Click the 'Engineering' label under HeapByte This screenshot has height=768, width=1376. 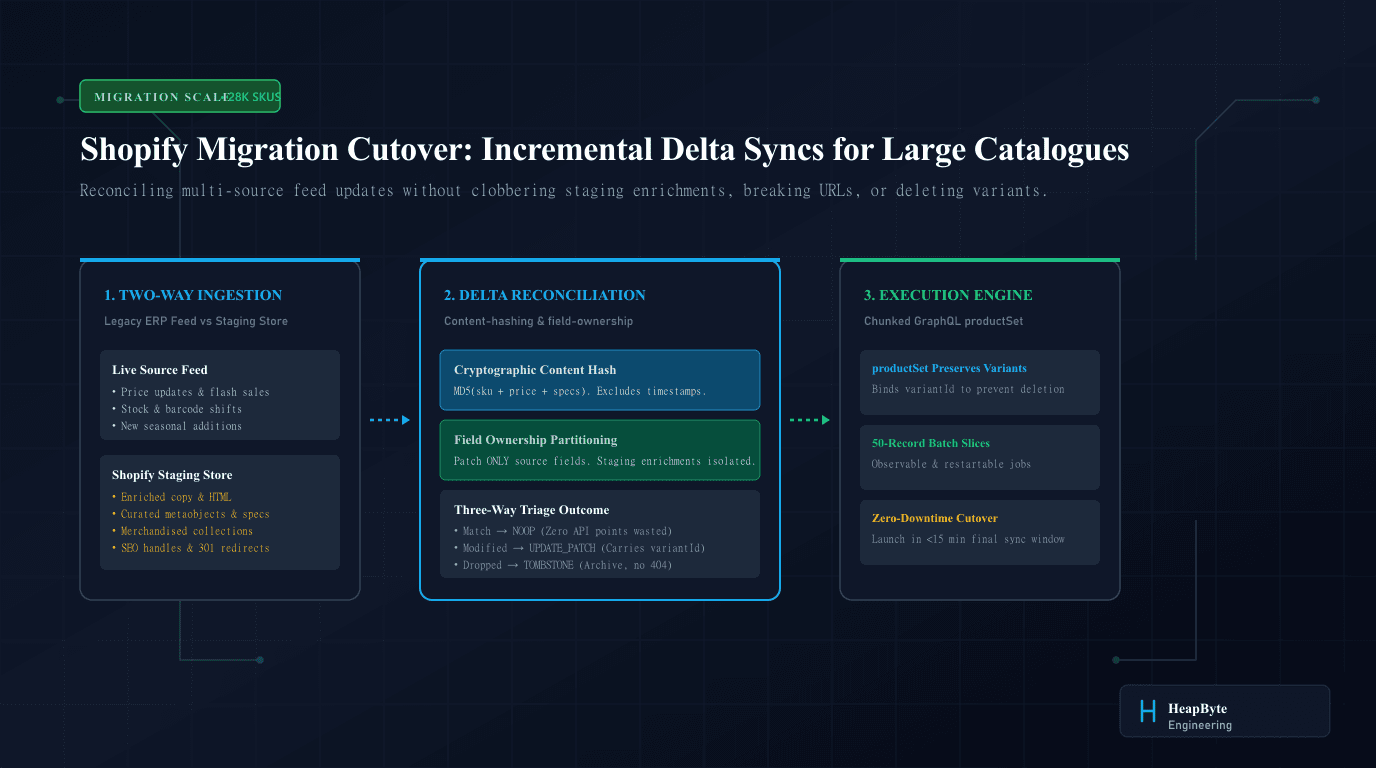click(1200, 725)
